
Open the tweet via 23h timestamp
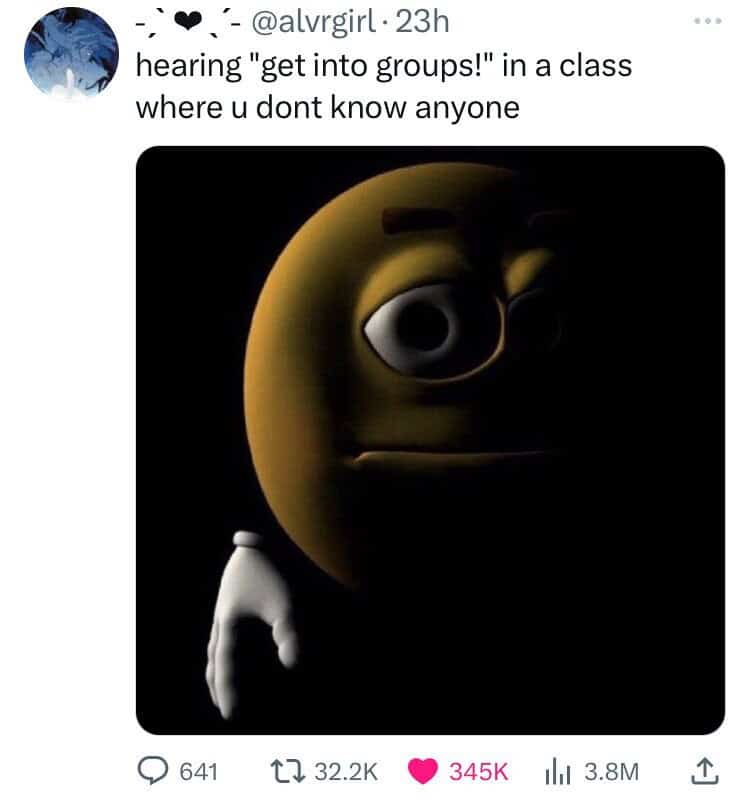(422, 22)
